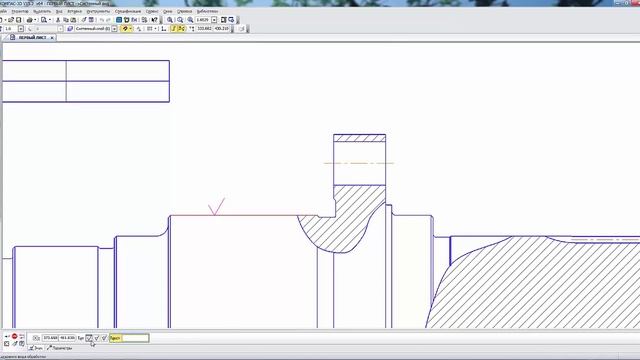Click the Zoom window magnifier icon
This screenshot has height=360, width=640.
coord(170,20)
